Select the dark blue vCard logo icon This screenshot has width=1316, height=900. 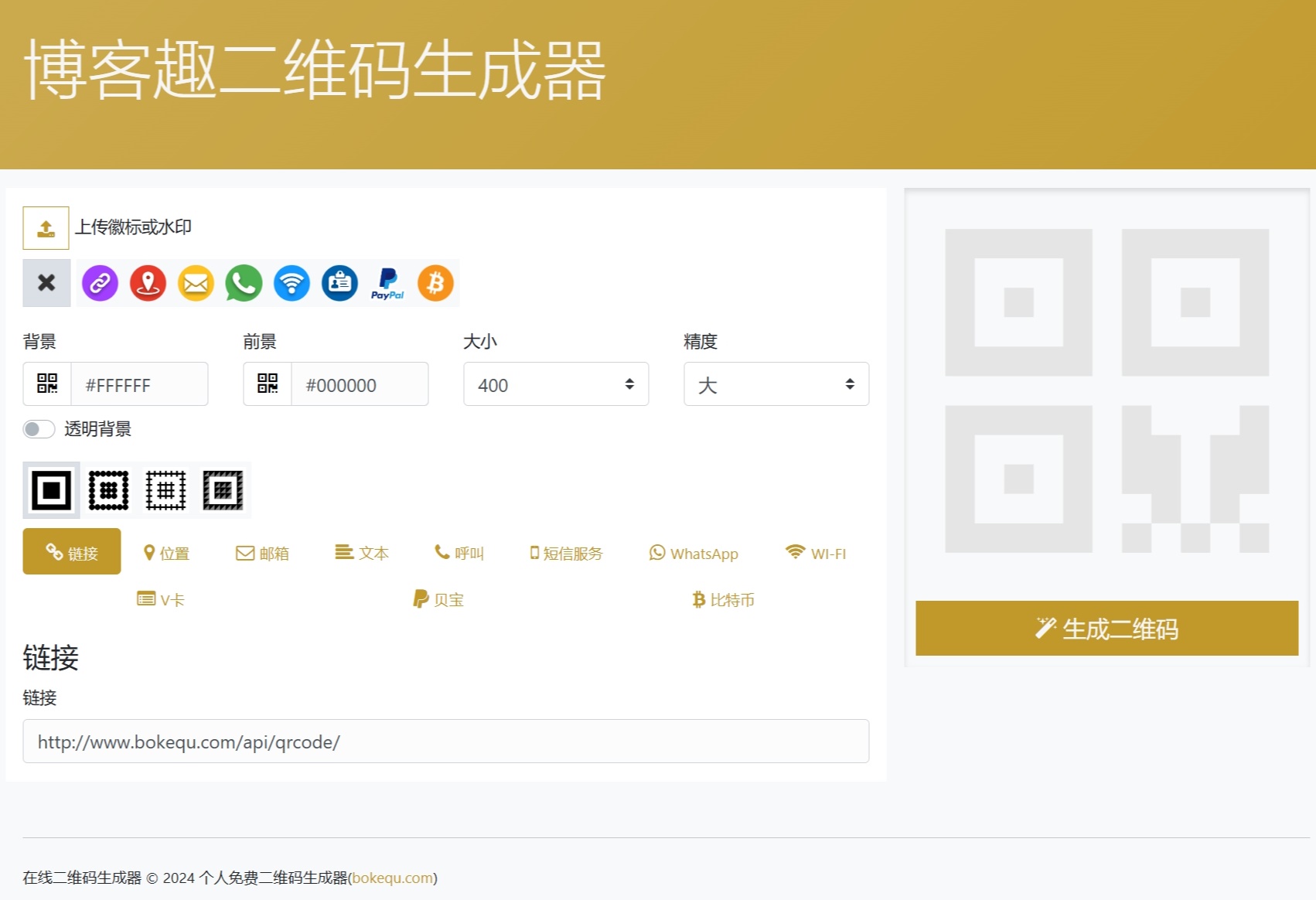[339, 283]
